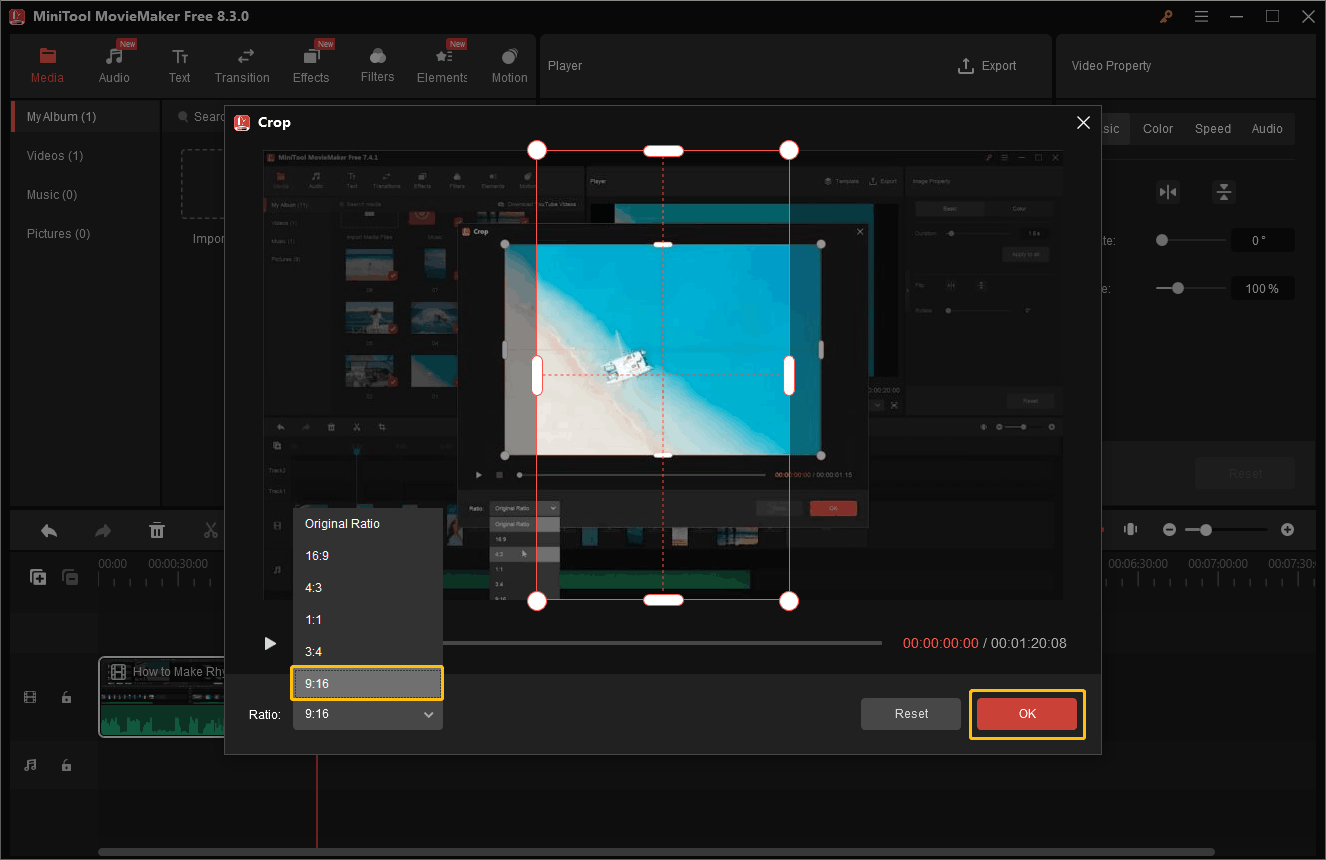
Task: Play the crop preview video
Action: 270,643
